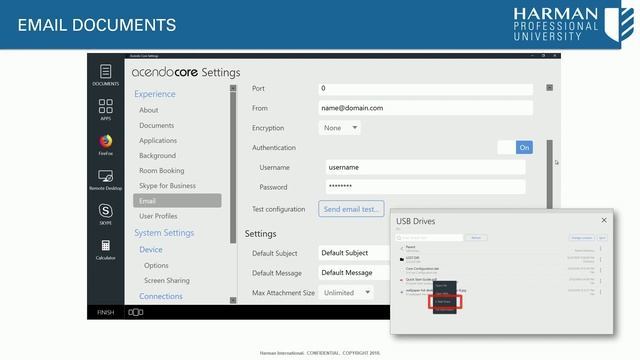This screenshot has height=360, width=640.
Task: Click the Default Message field
Action: (x=354, y=273)
